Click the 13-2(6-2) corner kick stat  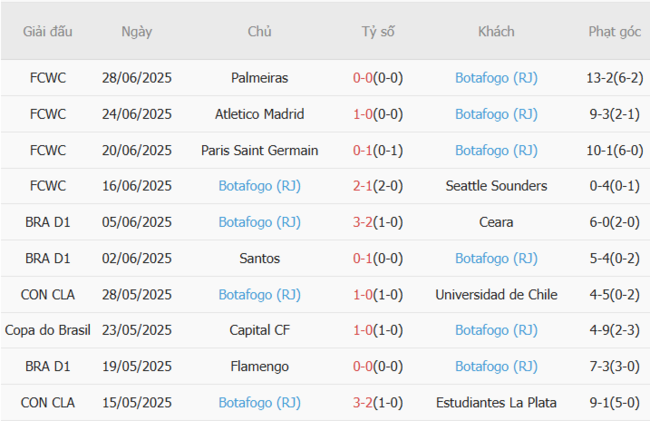click(x=615, y=77)
